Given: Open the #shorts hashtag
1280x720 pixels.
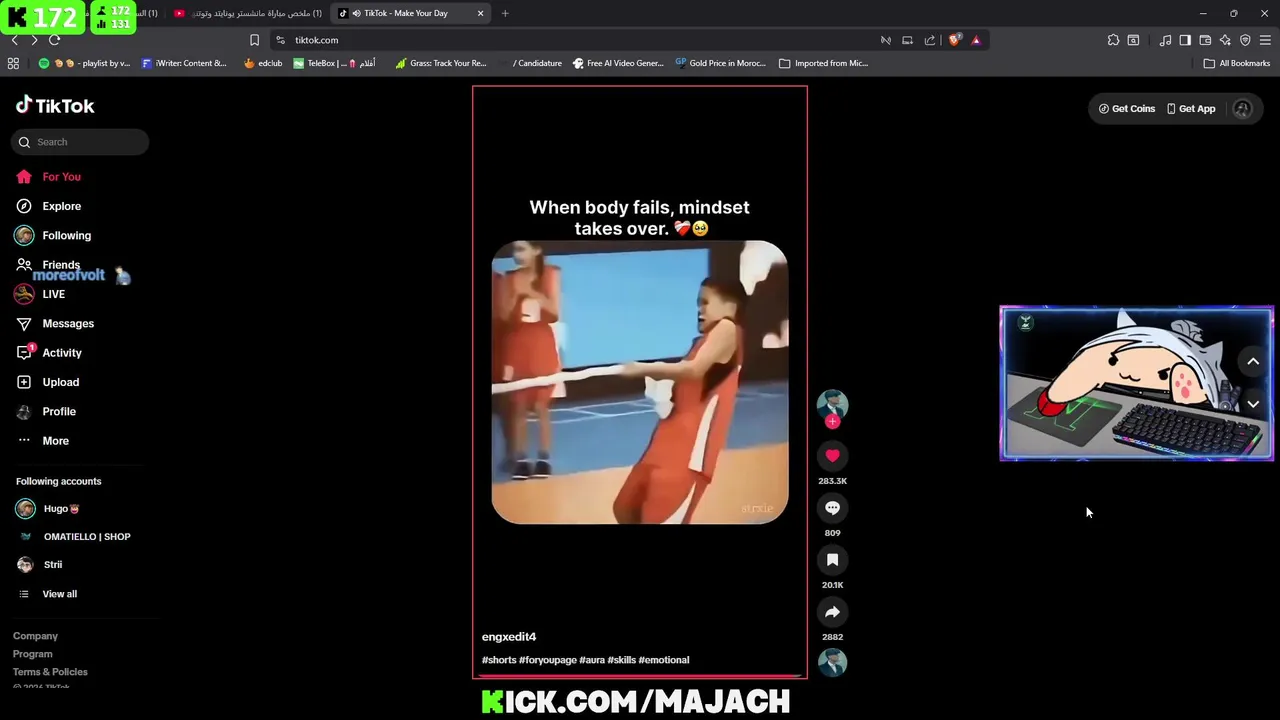Looking at the screenshot, I should coord(499,660).
